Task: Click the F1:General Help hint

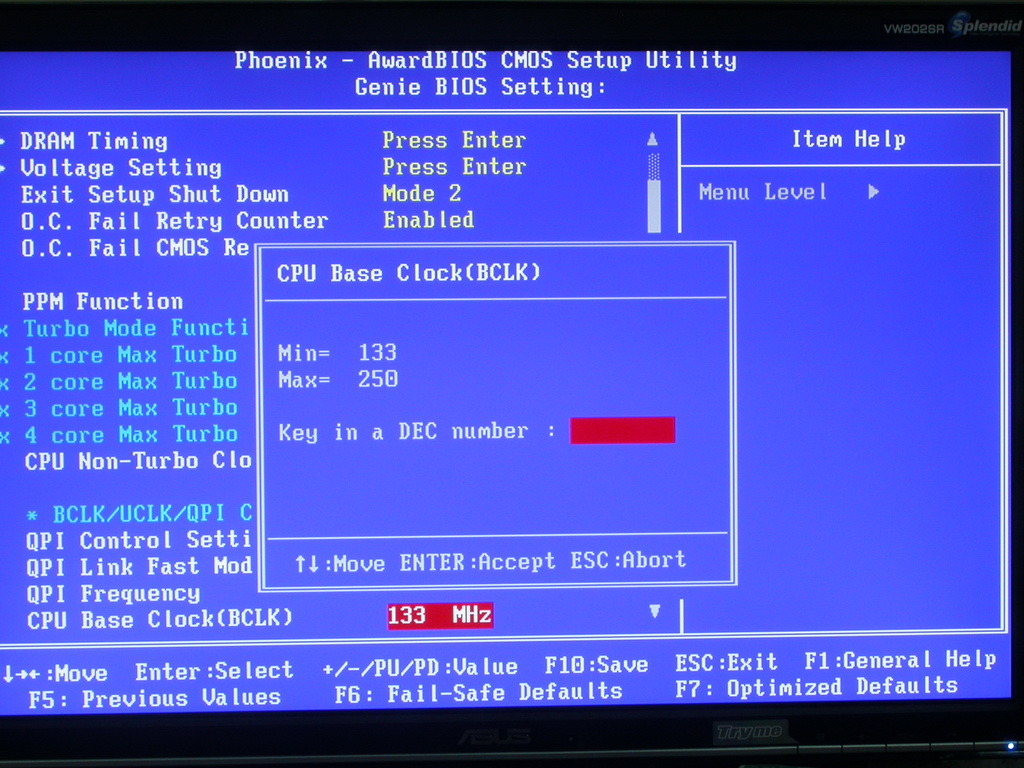Action: tap(901, 661)
